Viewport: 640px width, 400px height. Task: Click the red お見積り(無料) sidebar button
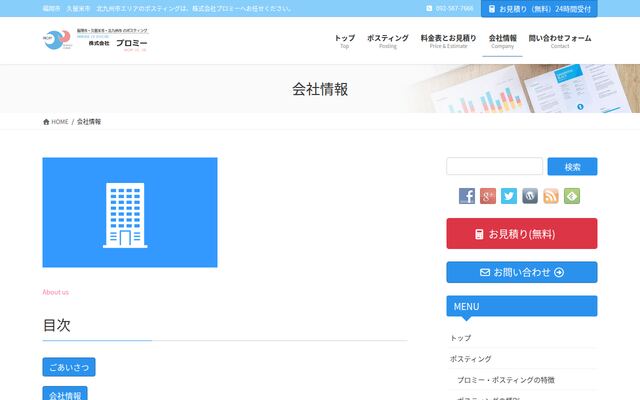coord(522,233)
